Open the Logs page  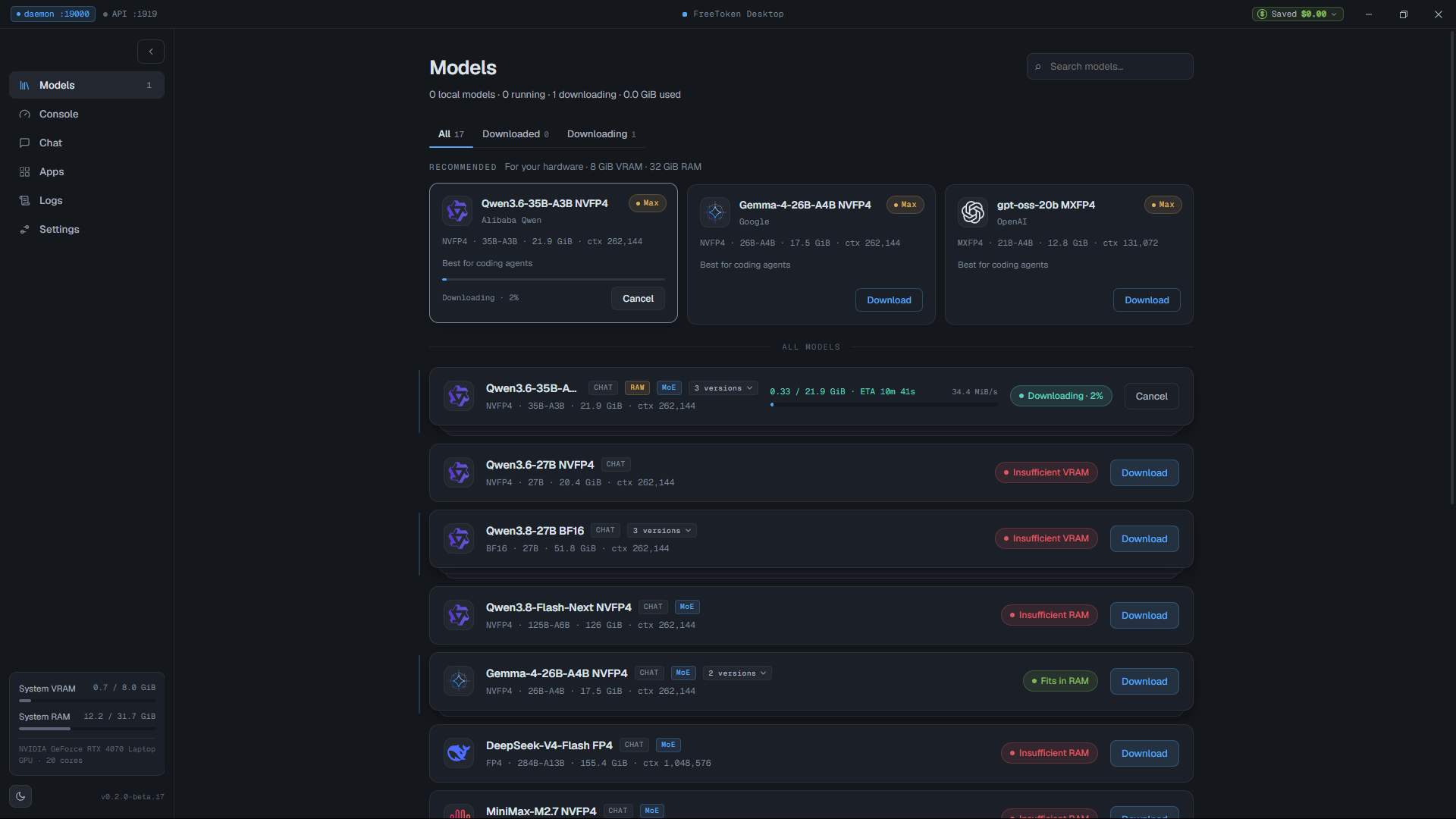86,200
